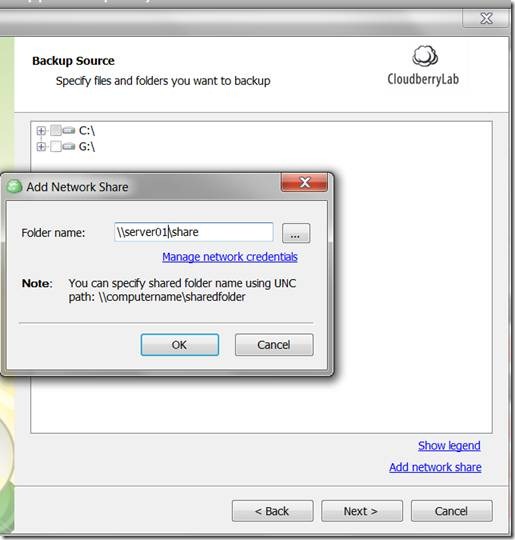Click the green Add Network Share dialog icon

tap(14, 187)
